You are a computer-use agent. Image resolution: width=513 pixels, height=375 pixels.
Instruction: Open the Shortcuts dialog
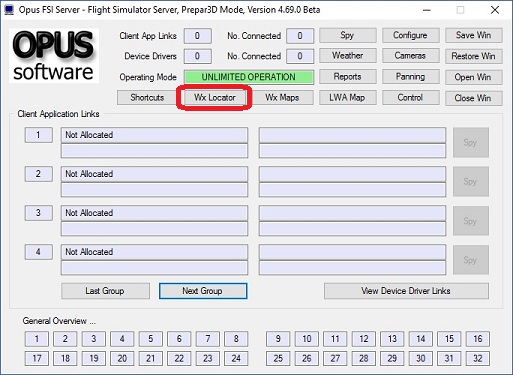[x=147, y=98]
